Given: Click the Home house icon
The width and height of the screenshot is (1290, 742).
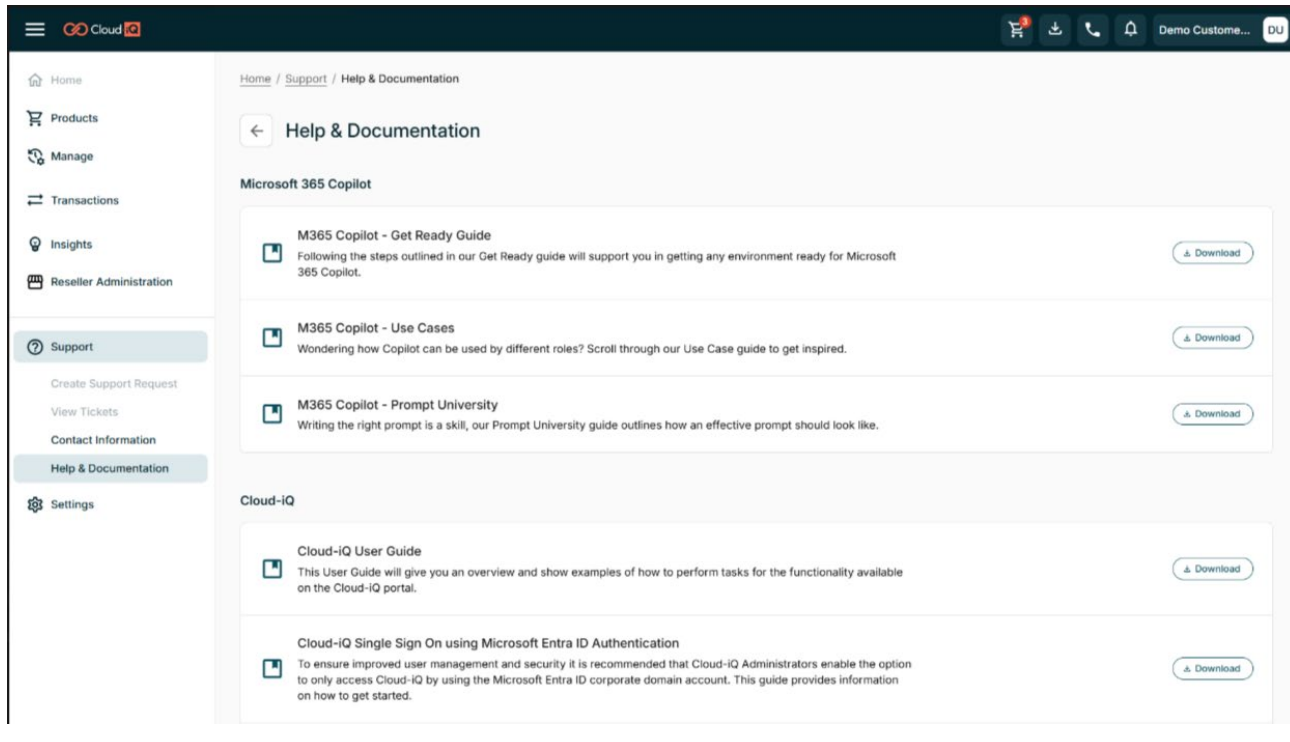Looking at the screenshot, I should (x=35, y=80).
